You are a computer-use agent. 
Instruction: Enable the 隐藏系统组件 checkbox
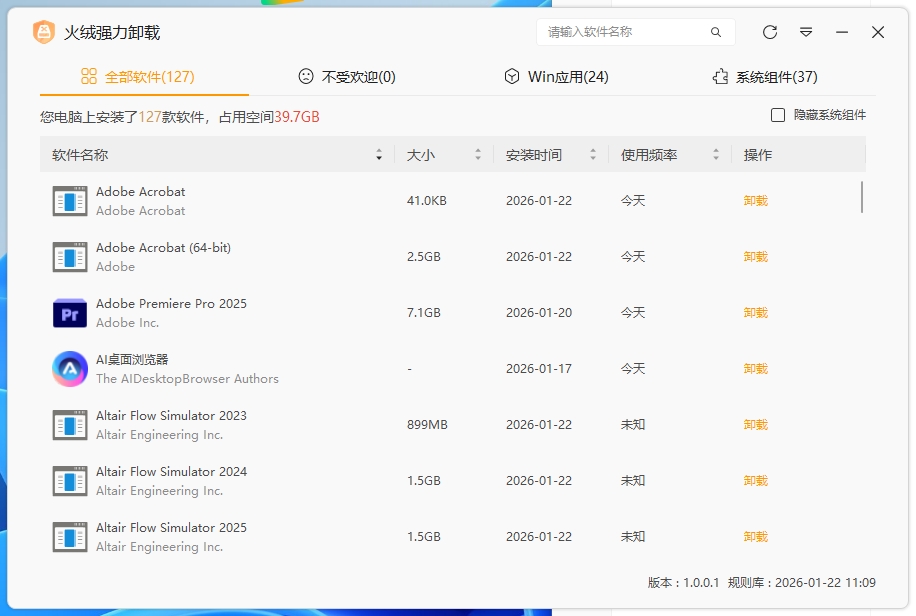click(775, 114)
